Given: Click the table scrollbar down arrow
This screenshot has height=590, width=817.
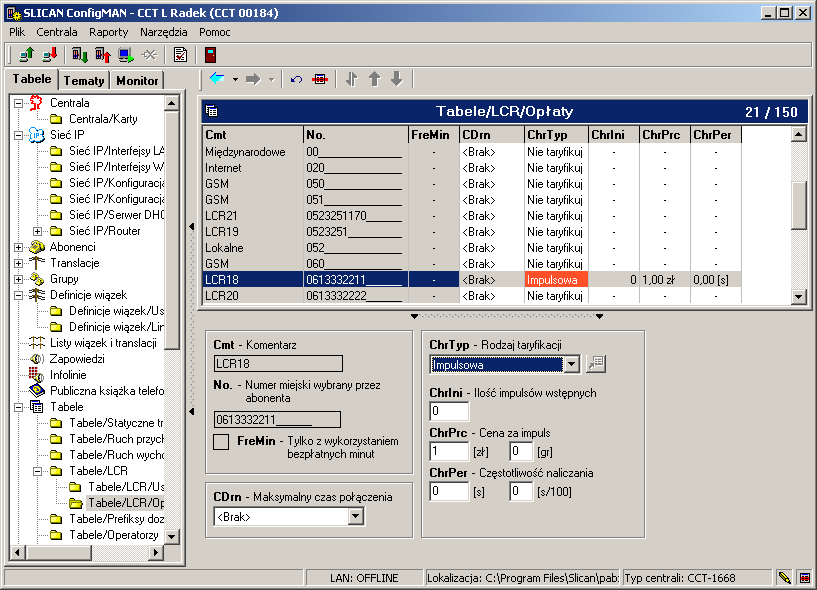Looking at the screenshot, I should (799, 297).
